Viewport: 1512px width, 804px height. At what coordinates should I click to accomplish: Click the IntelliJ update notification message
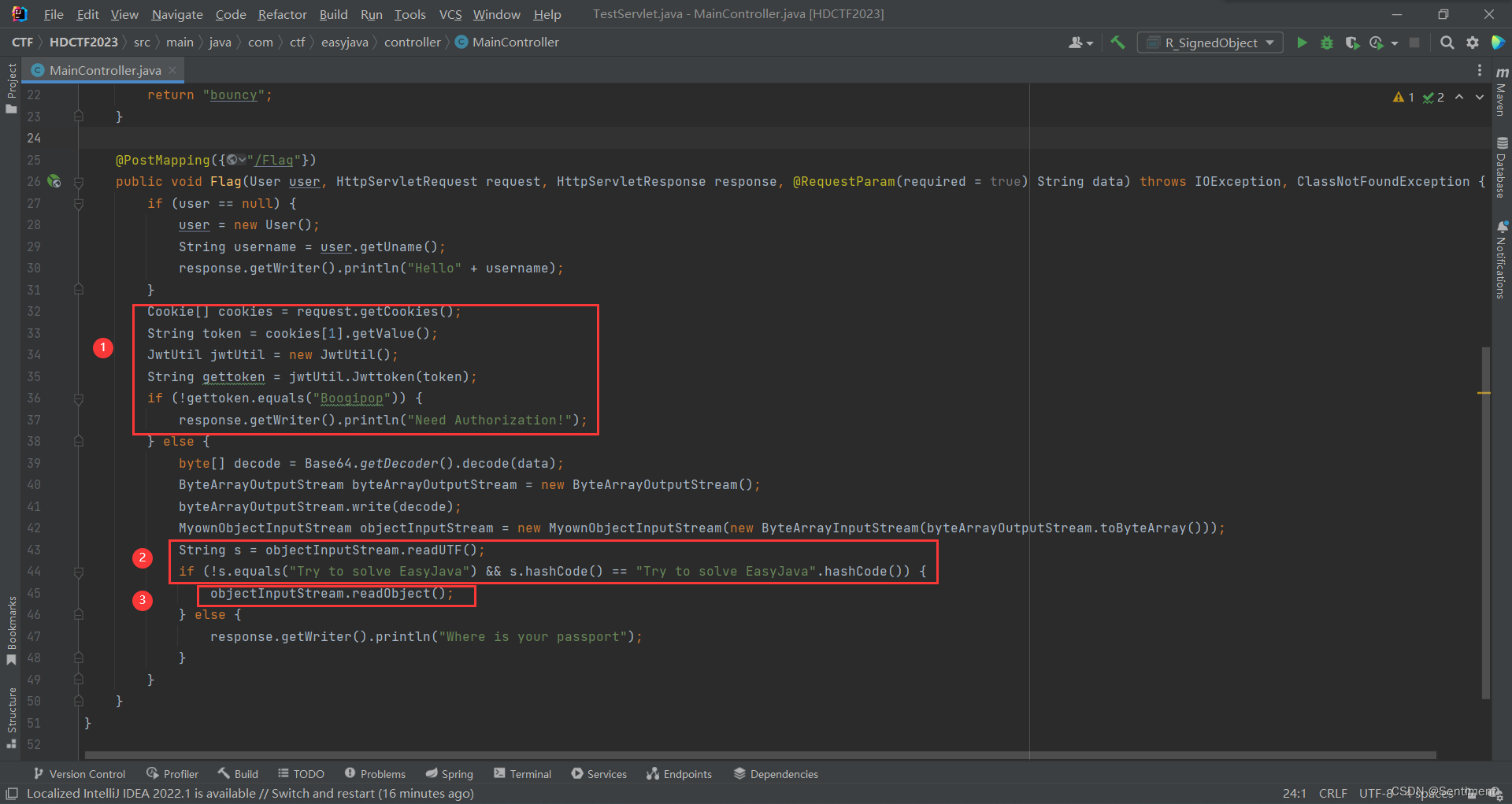pos(250,793)
